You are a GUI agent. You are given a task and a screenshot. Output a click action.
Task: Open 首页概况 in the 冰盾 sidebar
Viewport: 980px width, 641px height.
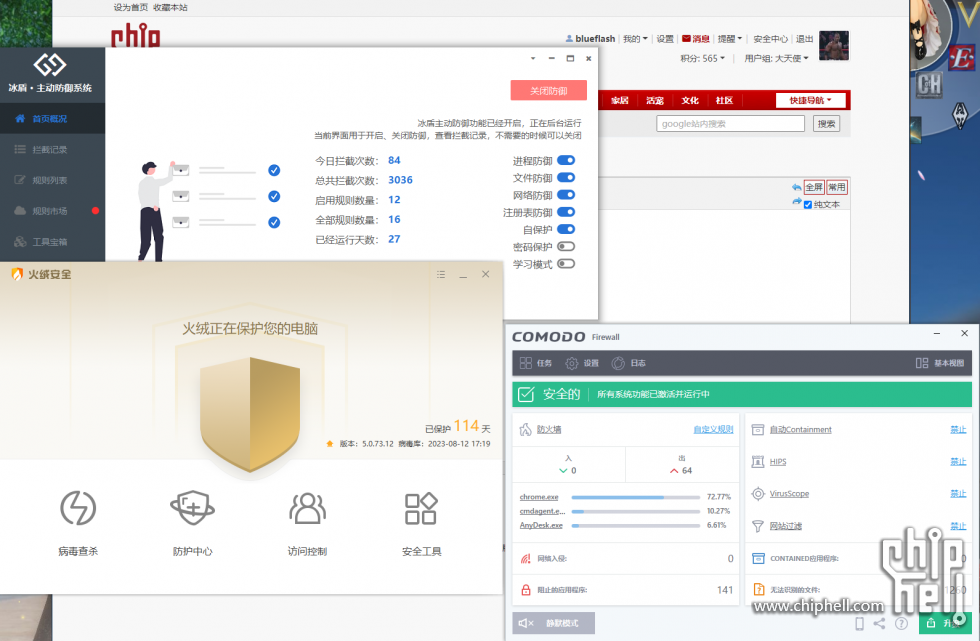[52, 119]
